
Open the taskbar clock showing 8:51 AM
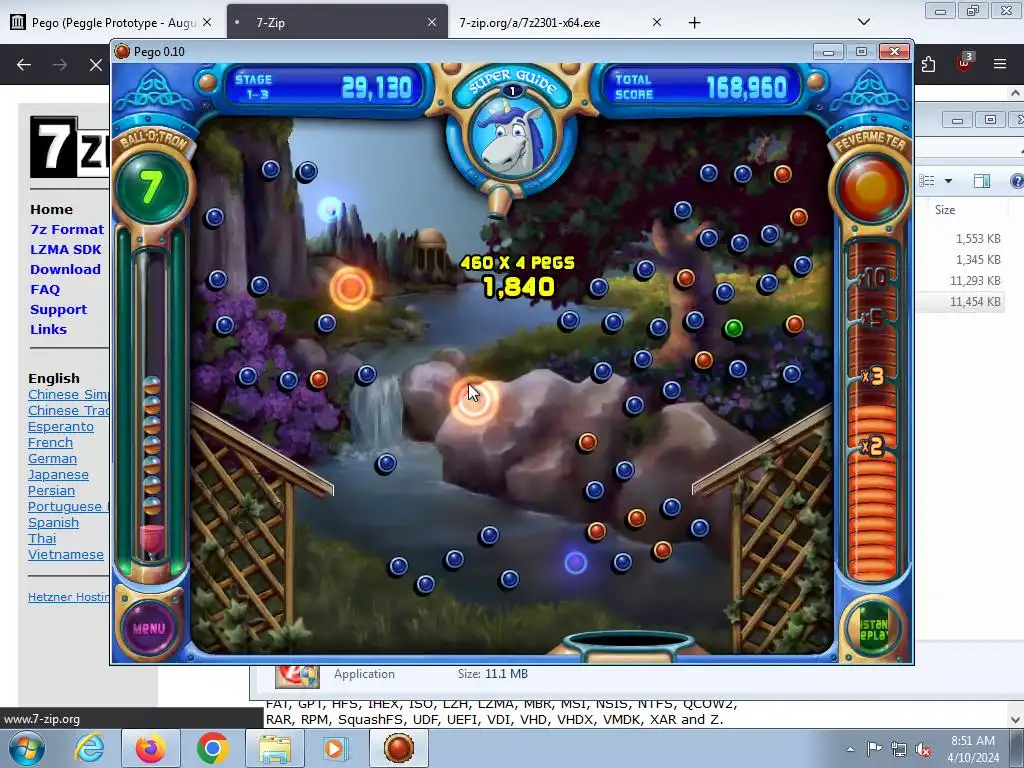coord(973,749)
